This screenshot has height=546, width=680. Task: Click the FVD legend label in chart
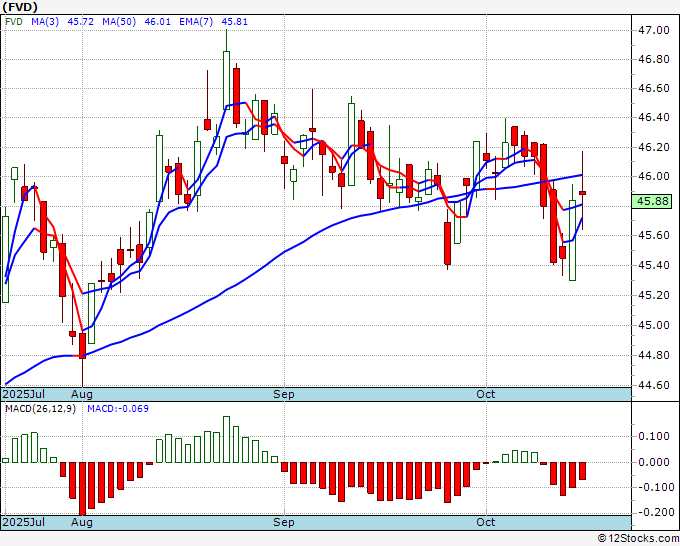(x=14, y=22)
